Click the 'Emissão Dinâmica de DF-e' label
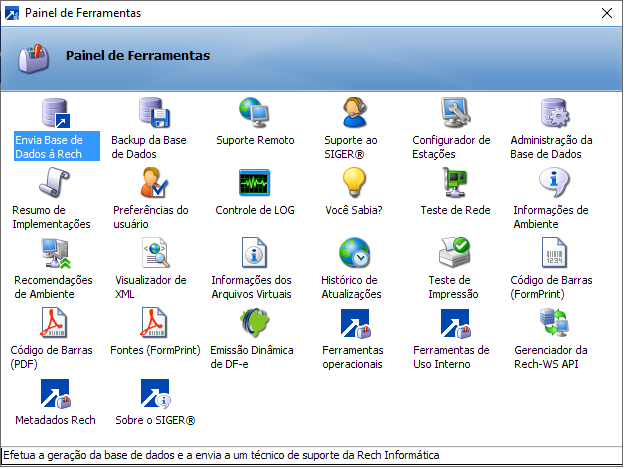This screenshot has height=469, width=627. (253, 358)
